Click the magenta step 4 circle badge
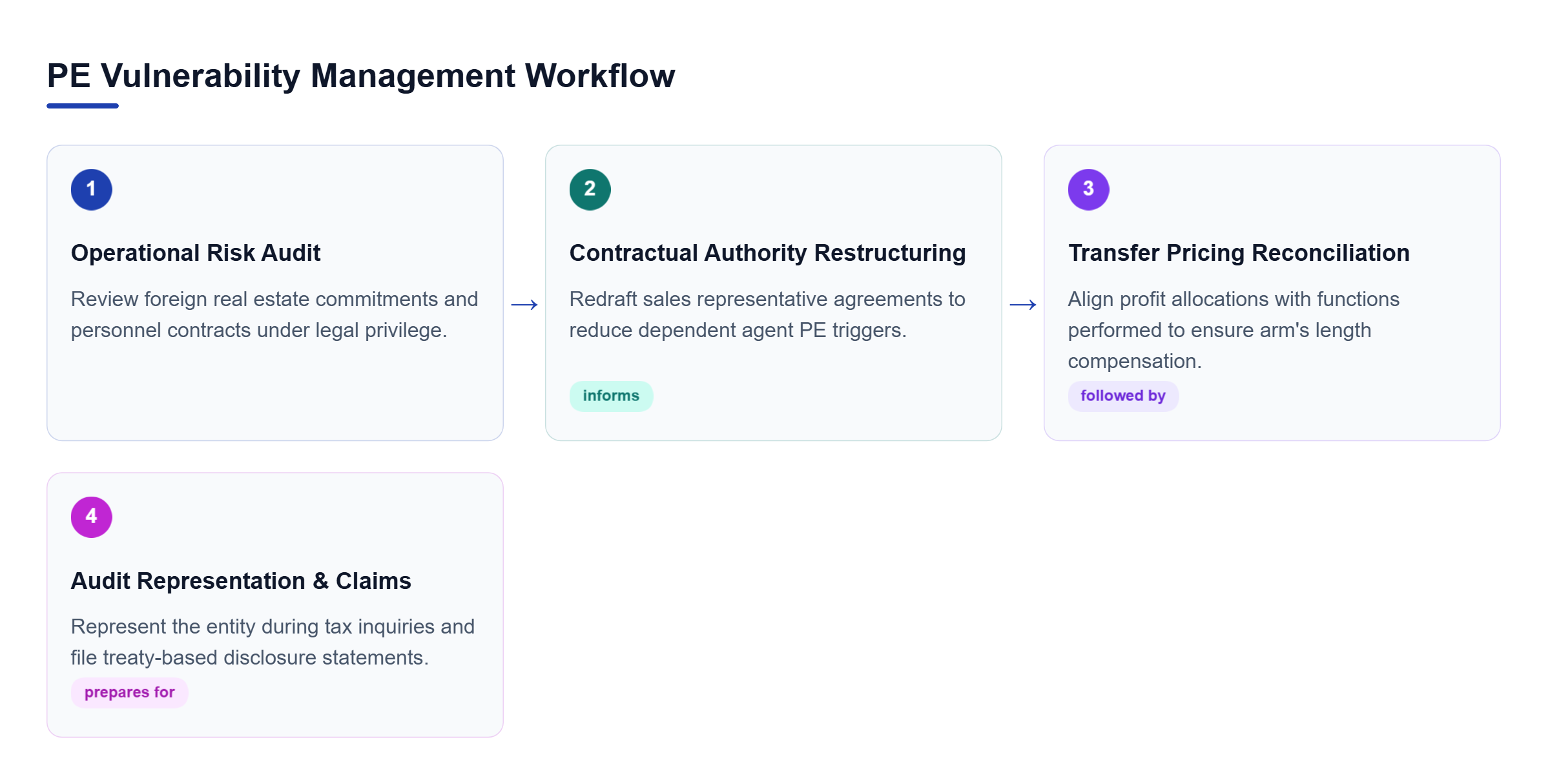 (92, 517)
